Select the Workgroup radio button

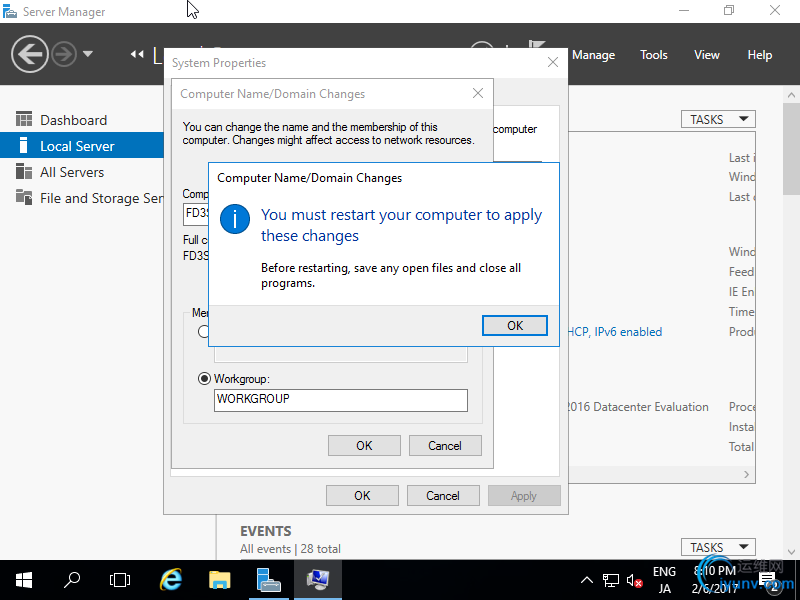pyautogui.click(x=204, y=379)
